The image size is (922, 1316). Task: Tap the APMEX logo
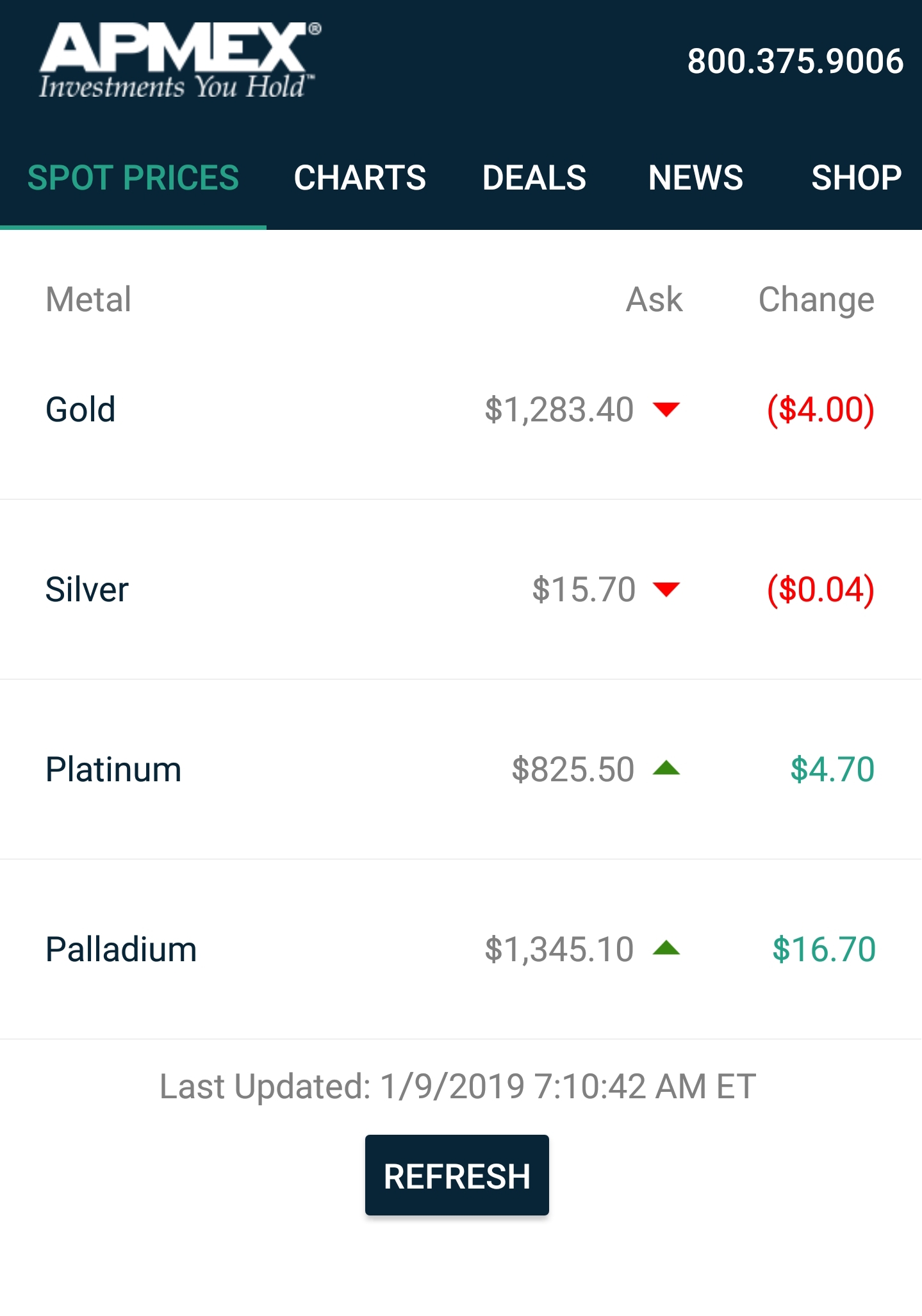[x=179, y=61]
